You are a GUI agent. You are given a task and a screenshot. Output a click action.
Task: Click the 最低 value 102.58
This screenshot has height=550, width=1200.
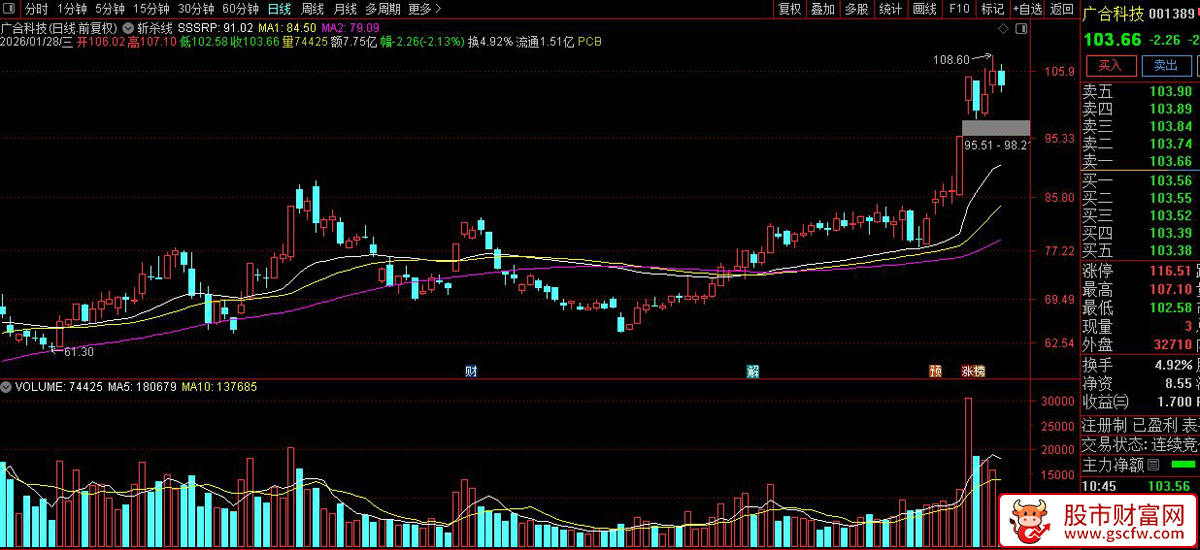tap(1171, 307)
